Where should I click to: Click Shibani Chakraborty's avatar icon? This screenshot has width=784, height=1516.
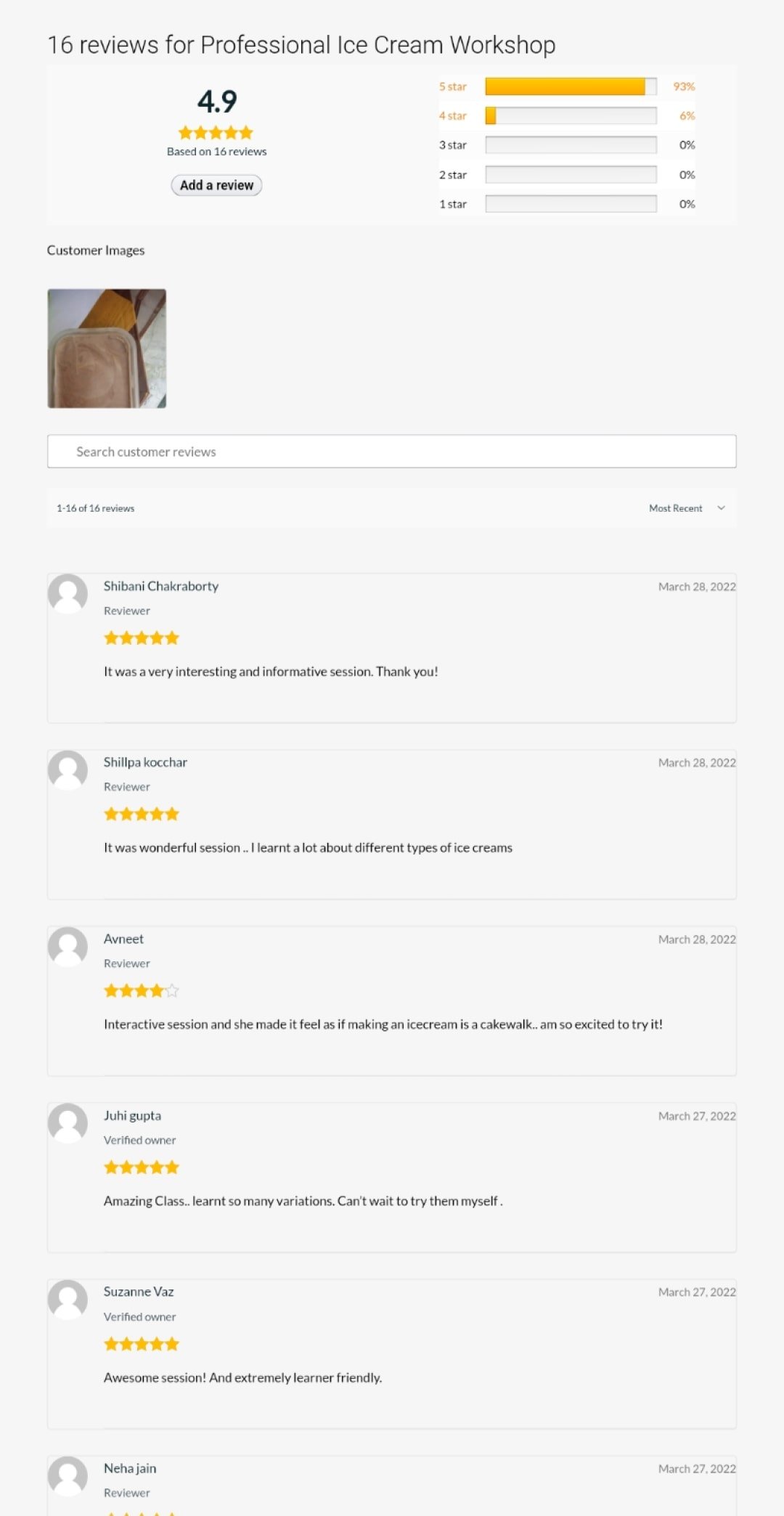[68, 594]
